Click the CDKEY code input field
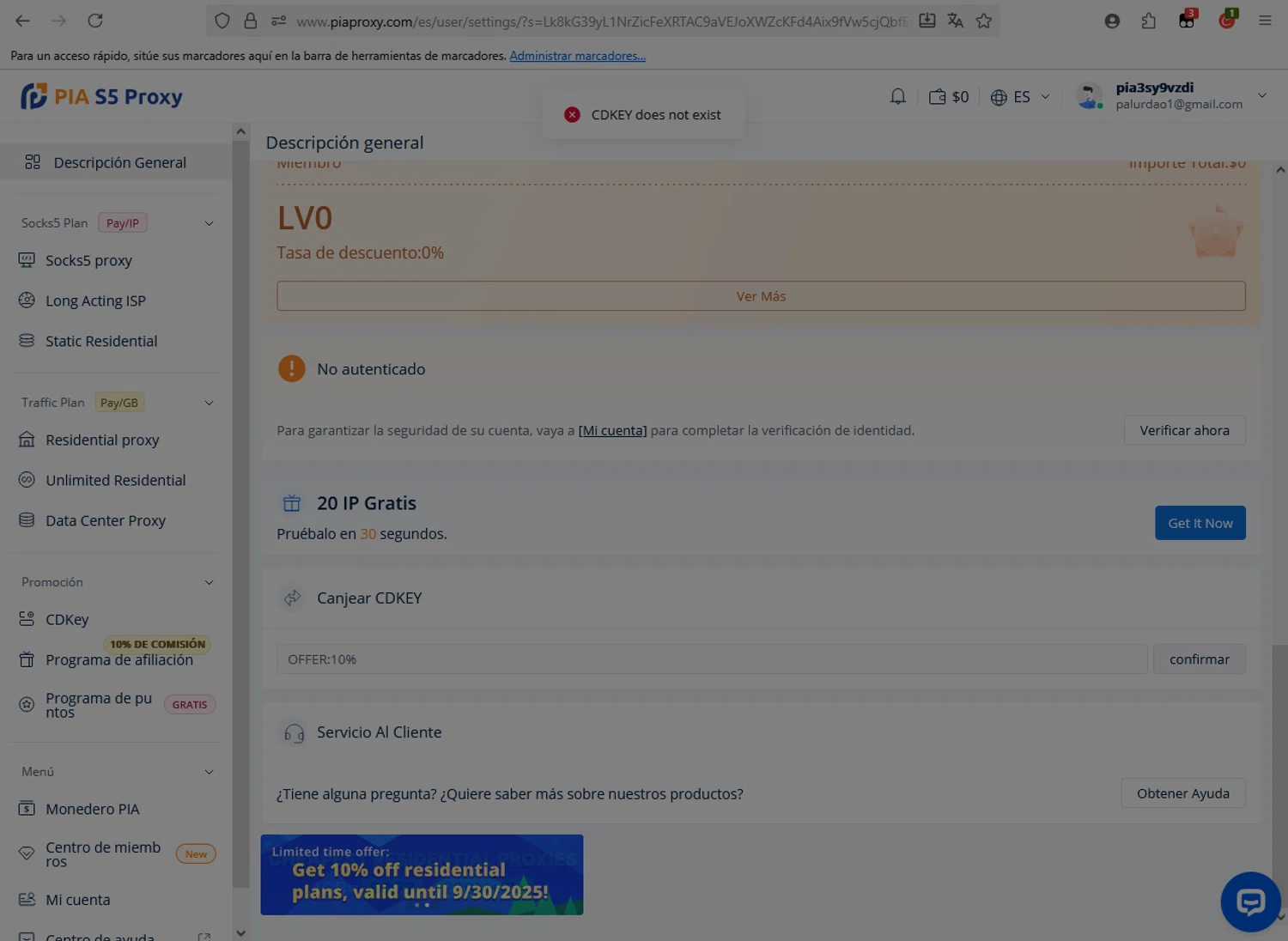This screenshot has height=941, width=1288. [712, 659]
